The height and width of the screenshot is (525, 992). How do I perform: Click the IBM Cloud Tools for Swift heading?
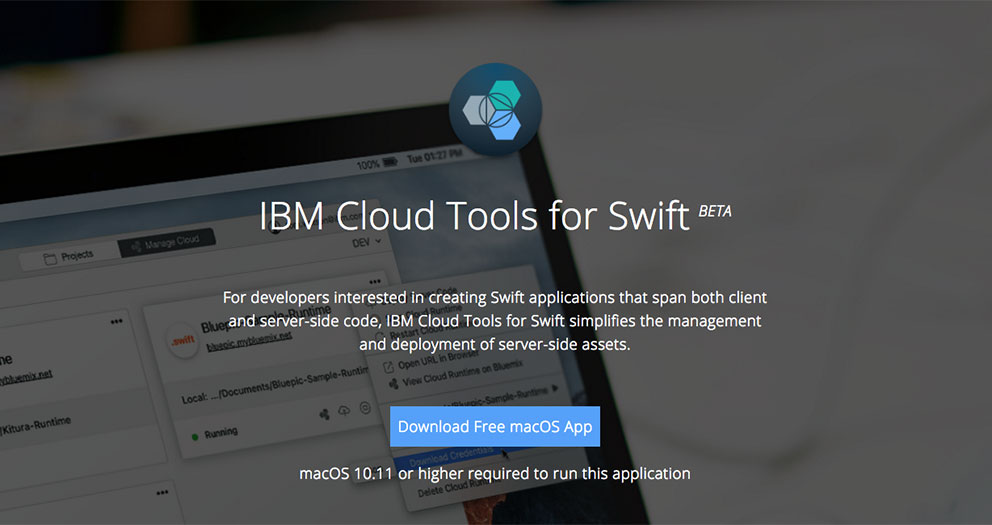point(474,216)
